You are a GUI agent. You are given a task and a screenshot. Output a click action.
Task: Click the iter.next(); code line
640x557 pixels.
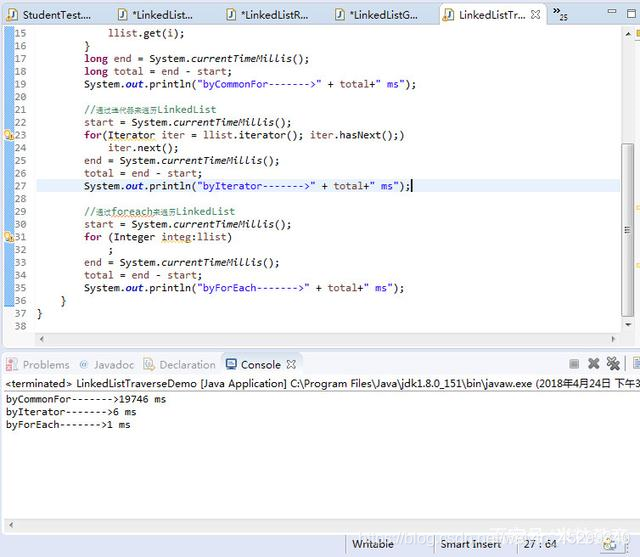[143, 148]
